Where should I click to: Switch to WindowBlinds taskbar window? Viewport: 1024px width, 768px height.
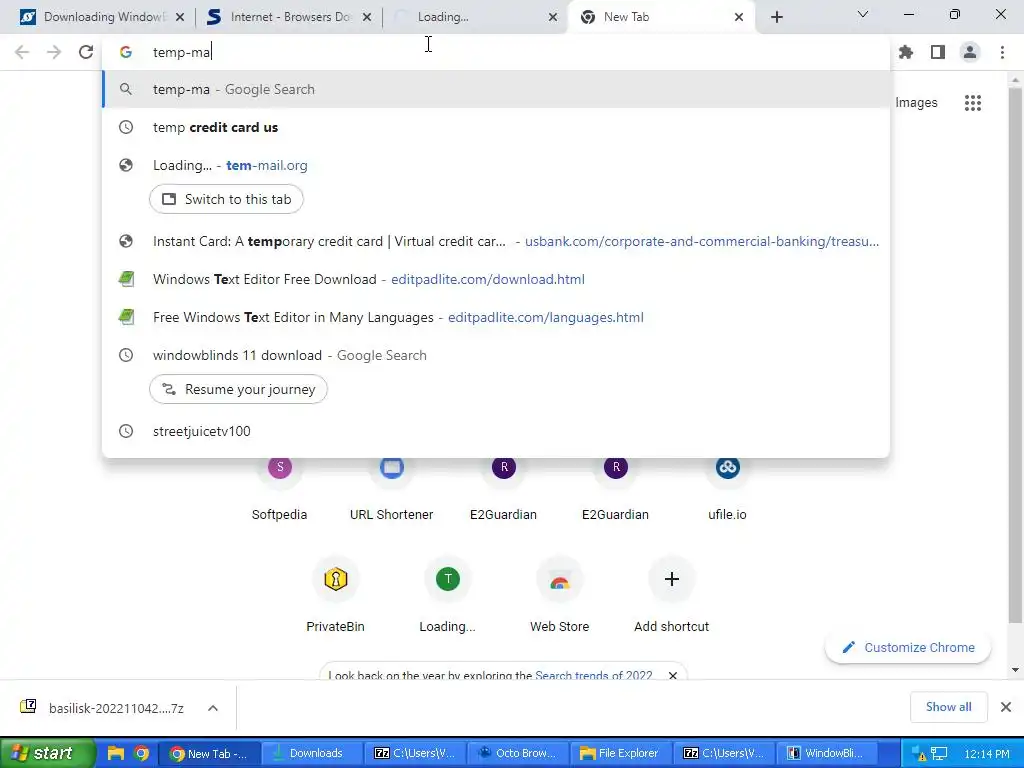(x=827, y=753)
